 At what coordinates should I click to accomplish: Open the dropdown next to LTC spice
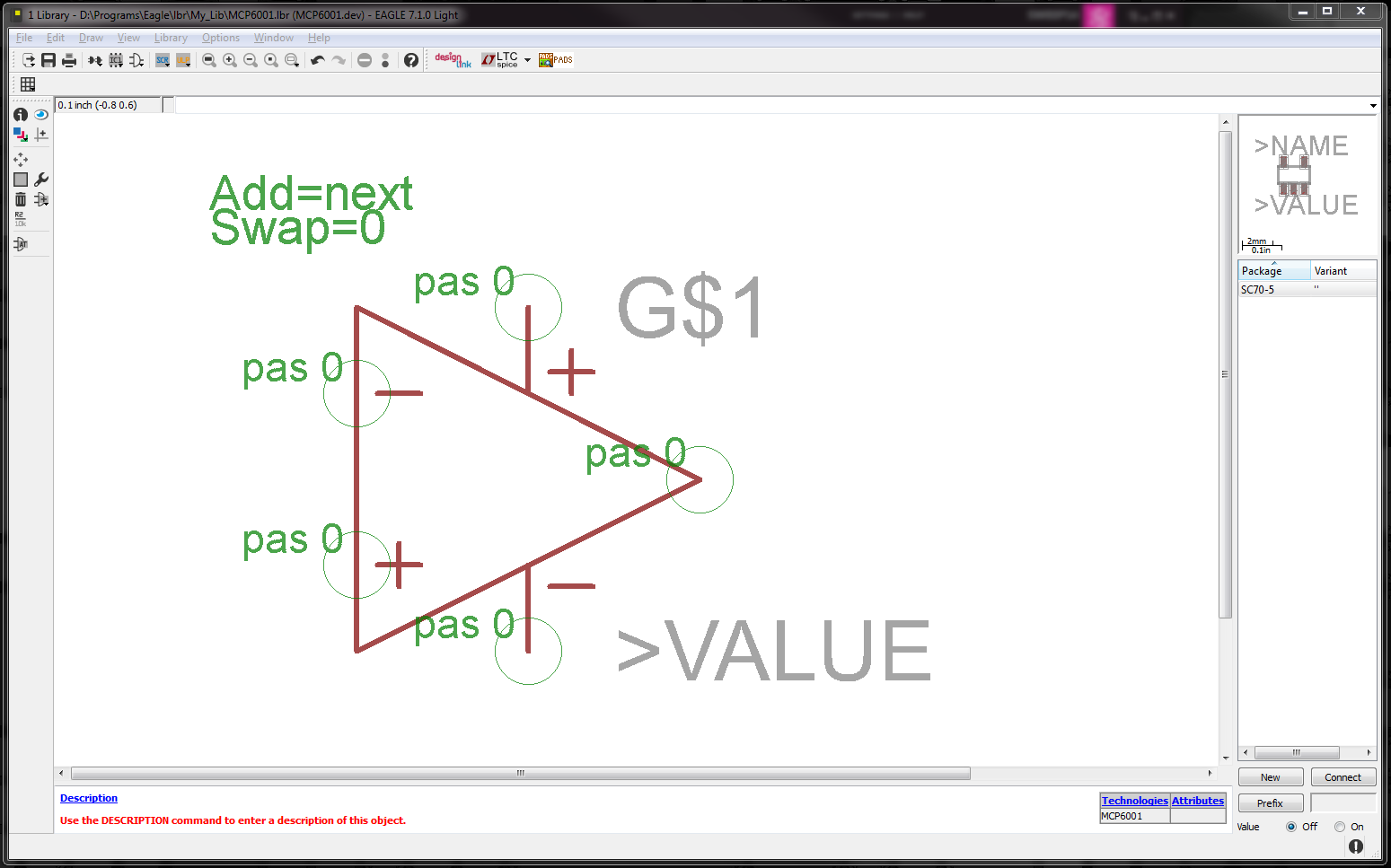click(x=527, y=60)
